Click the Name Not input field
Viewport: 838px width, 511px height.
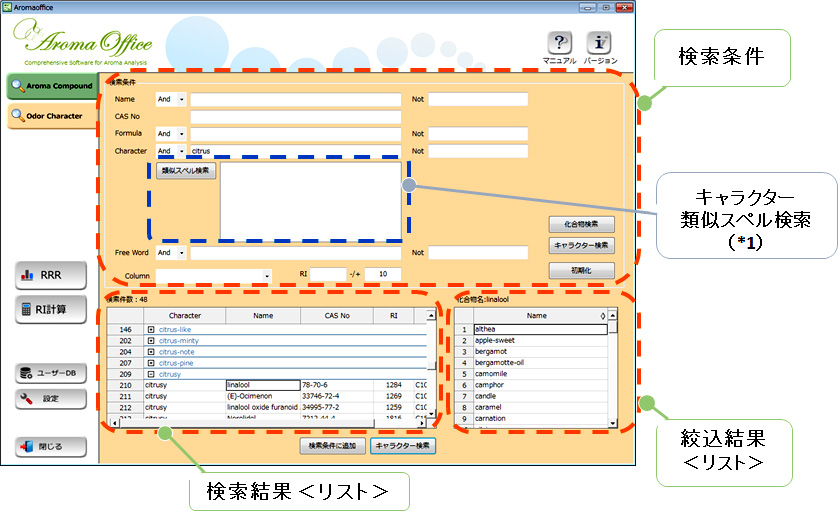tap(478, 99)
